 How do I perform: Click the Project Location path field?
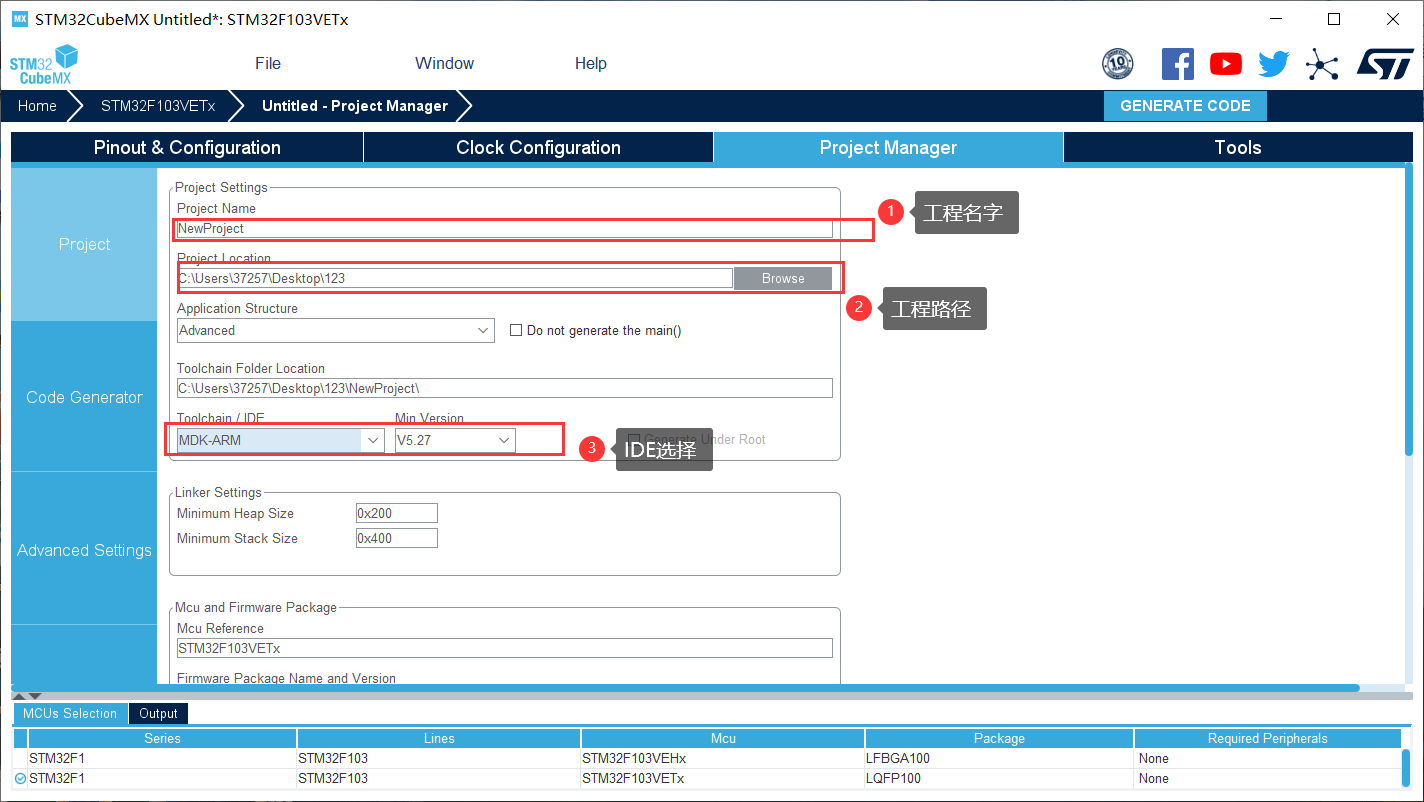click(455, 278)
